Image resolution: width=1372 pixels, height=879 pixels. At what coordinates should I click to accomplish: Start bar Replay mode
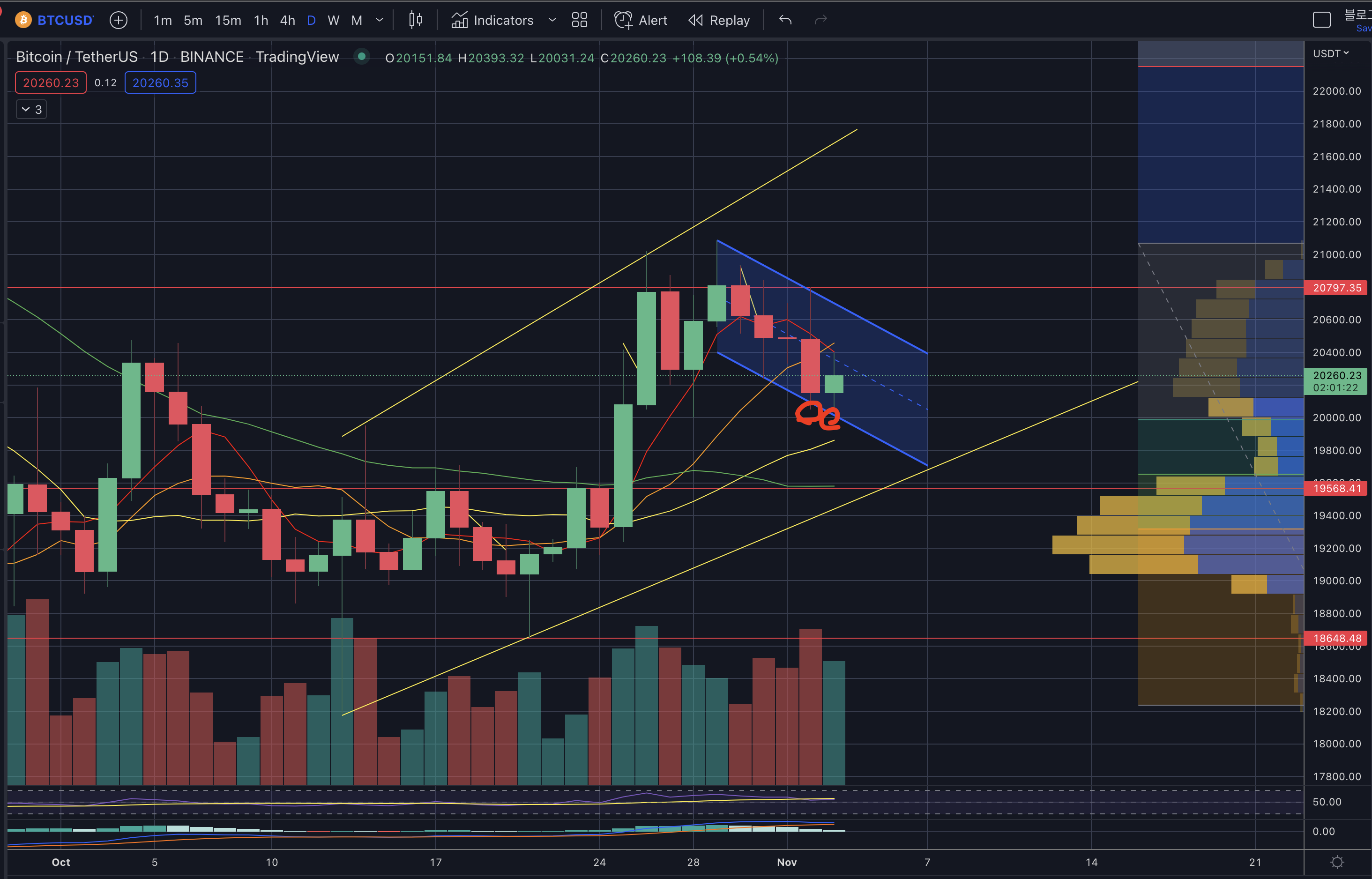tap(719, 21)
